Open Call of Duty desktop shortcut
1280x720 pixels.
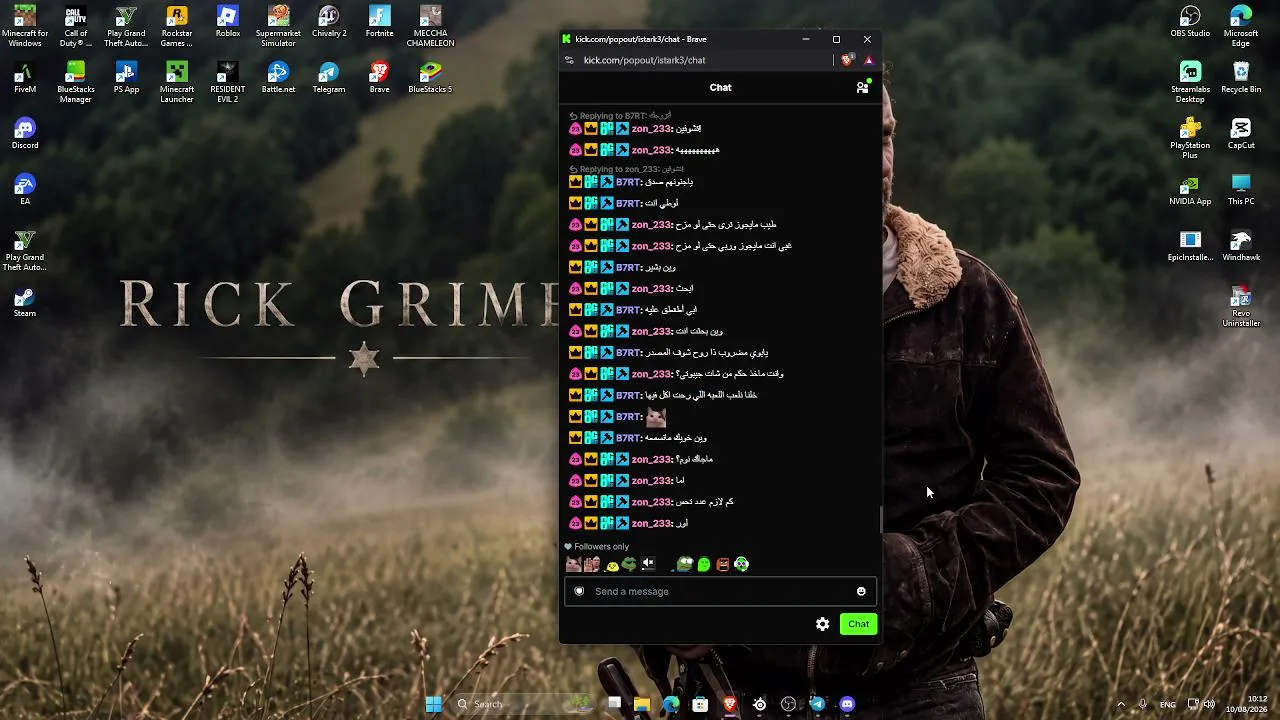(76, 26)
